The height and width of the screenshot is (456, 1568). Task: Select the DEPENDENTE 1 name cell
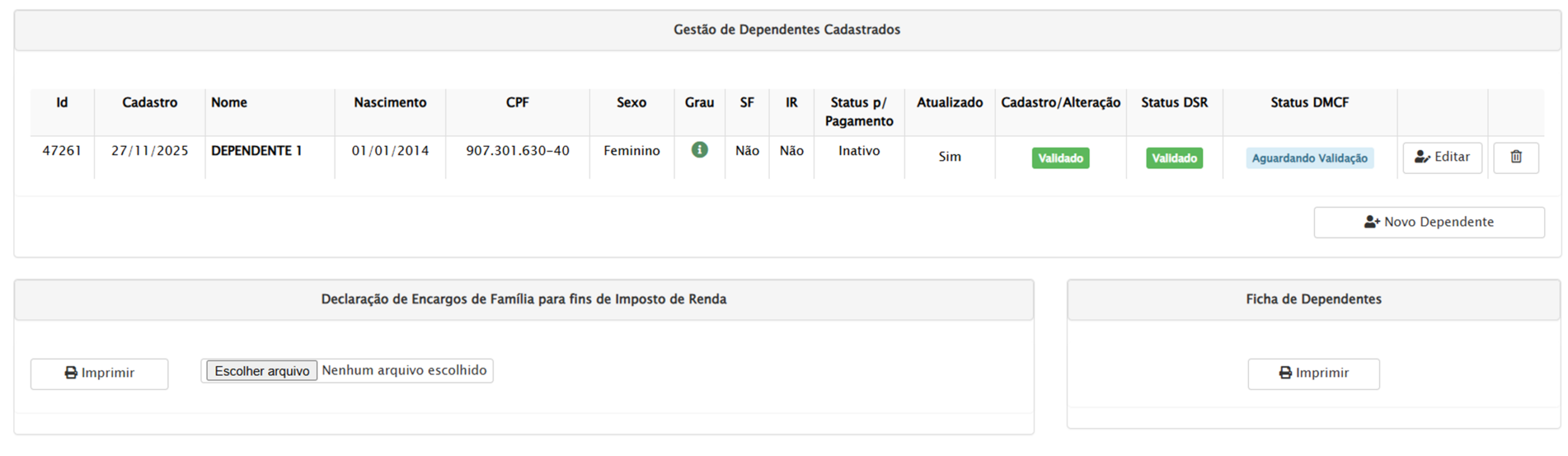pyautogui.click(x=256, y=151)
